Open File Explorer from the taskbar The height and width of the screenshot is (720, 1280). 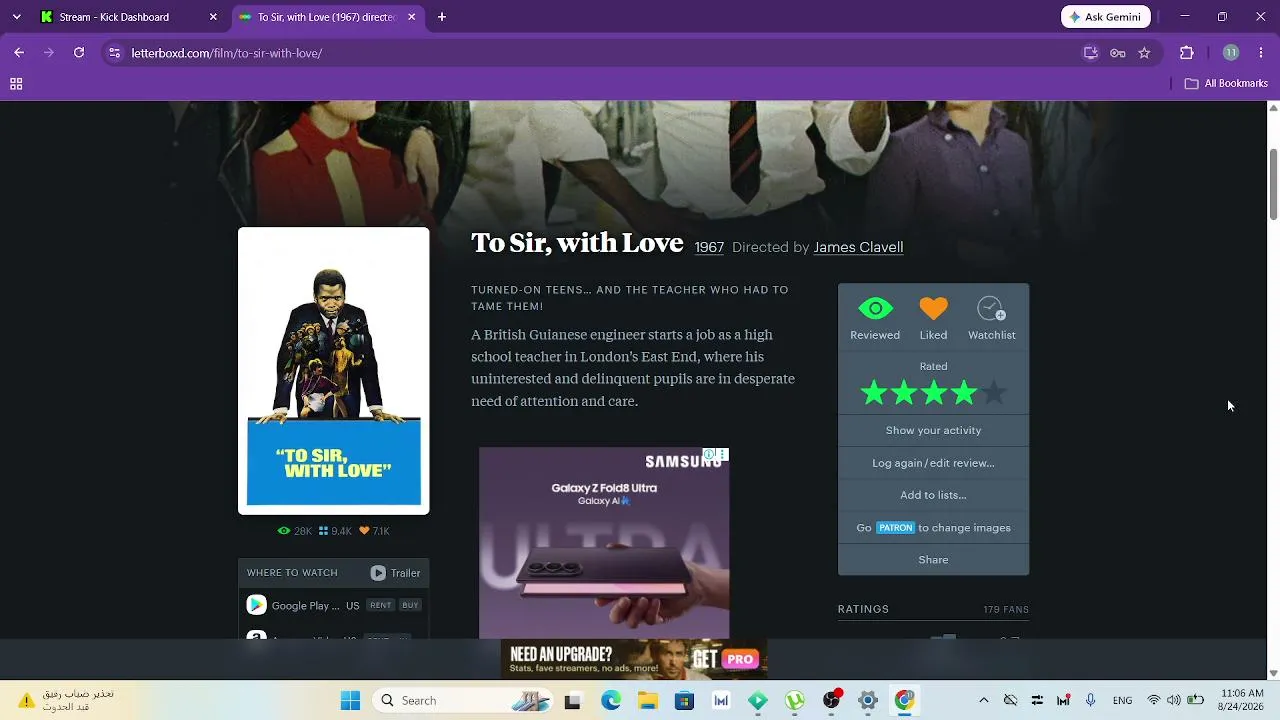(648, 701)
